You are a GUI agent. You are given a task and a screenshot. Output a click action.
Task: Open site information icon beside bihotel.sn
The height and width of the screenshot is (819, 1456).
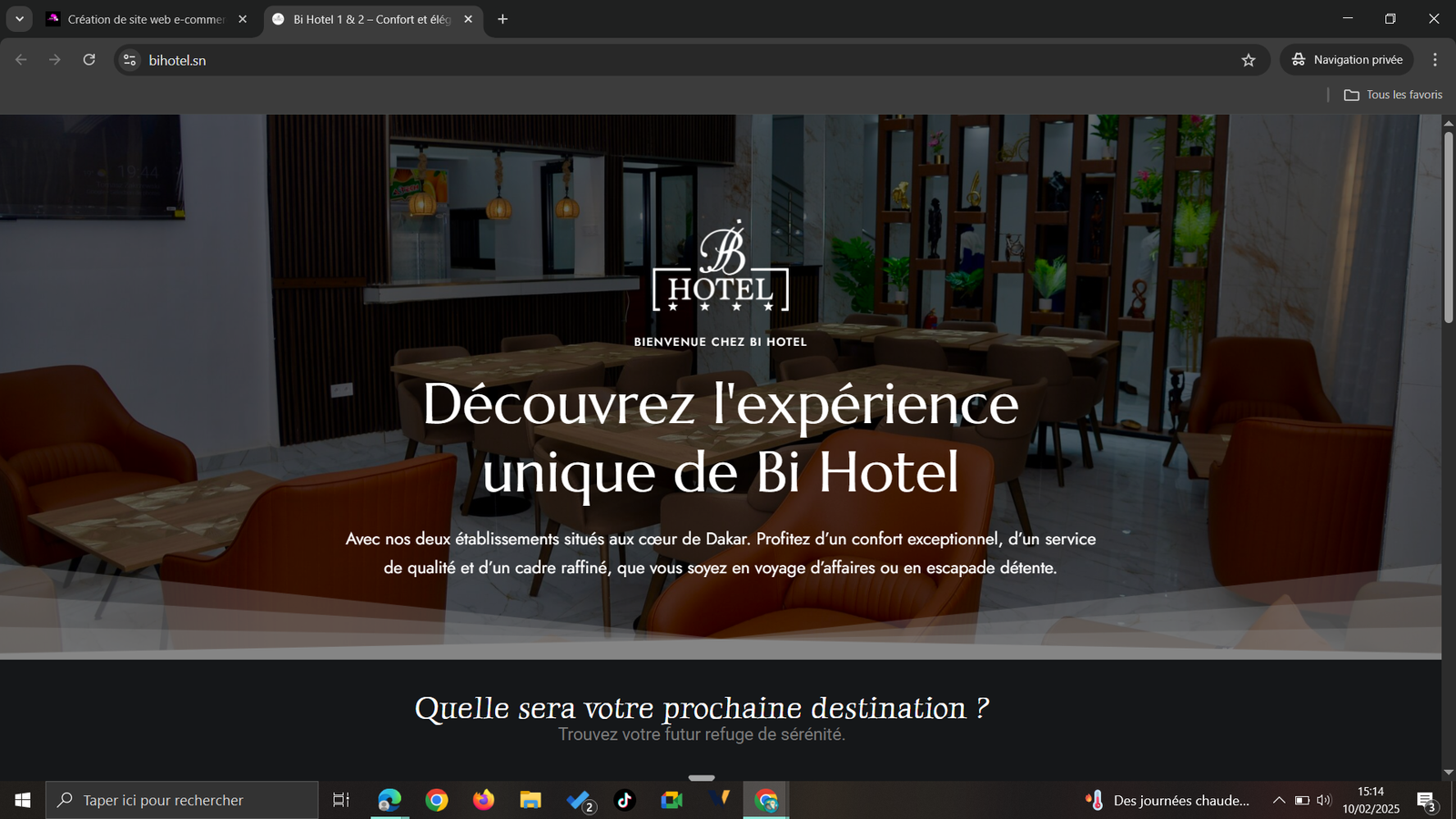(130, 60)
